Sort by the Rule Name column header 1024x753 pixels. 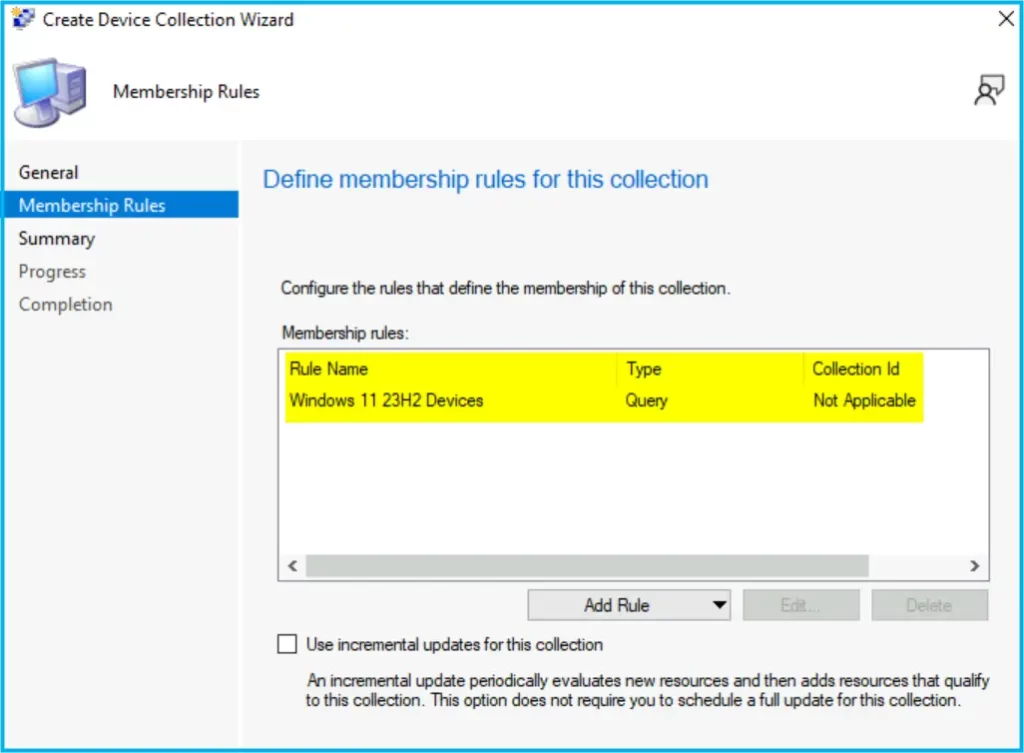coord(328,369)
